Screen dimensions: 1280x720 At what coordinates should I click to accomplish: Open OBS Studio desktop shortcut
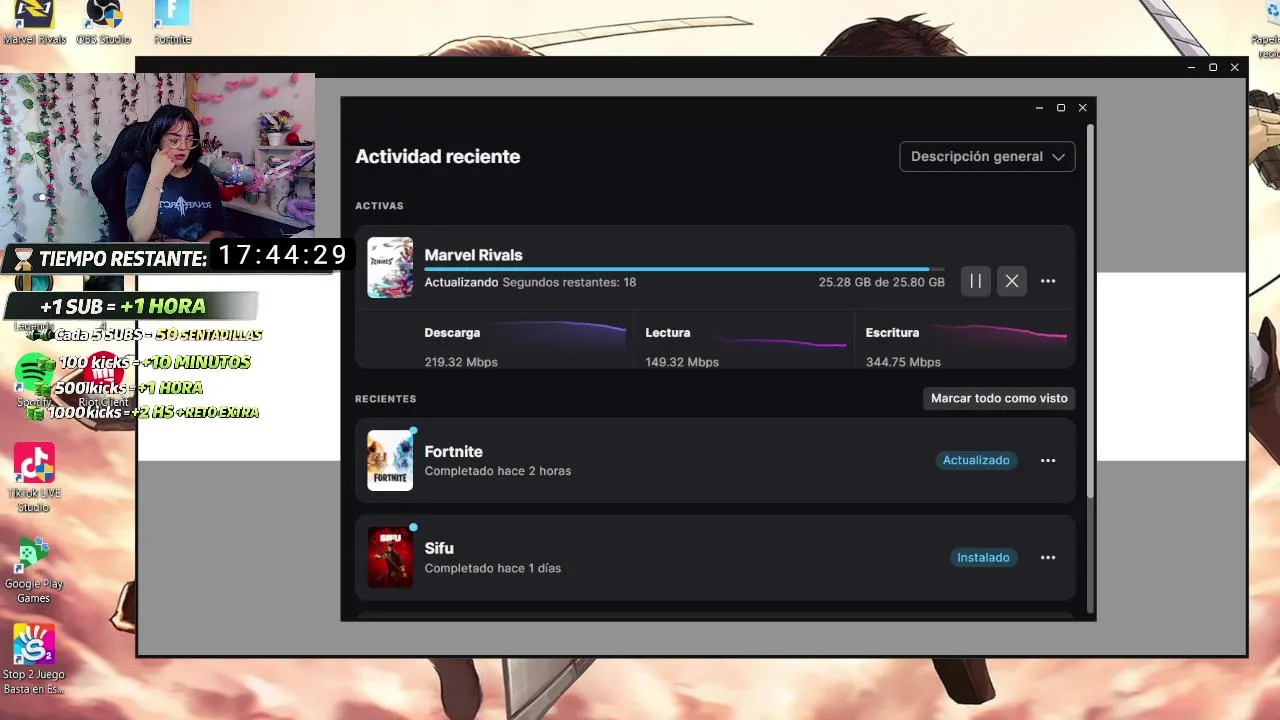pyautogui.click(x=103, y=23)
